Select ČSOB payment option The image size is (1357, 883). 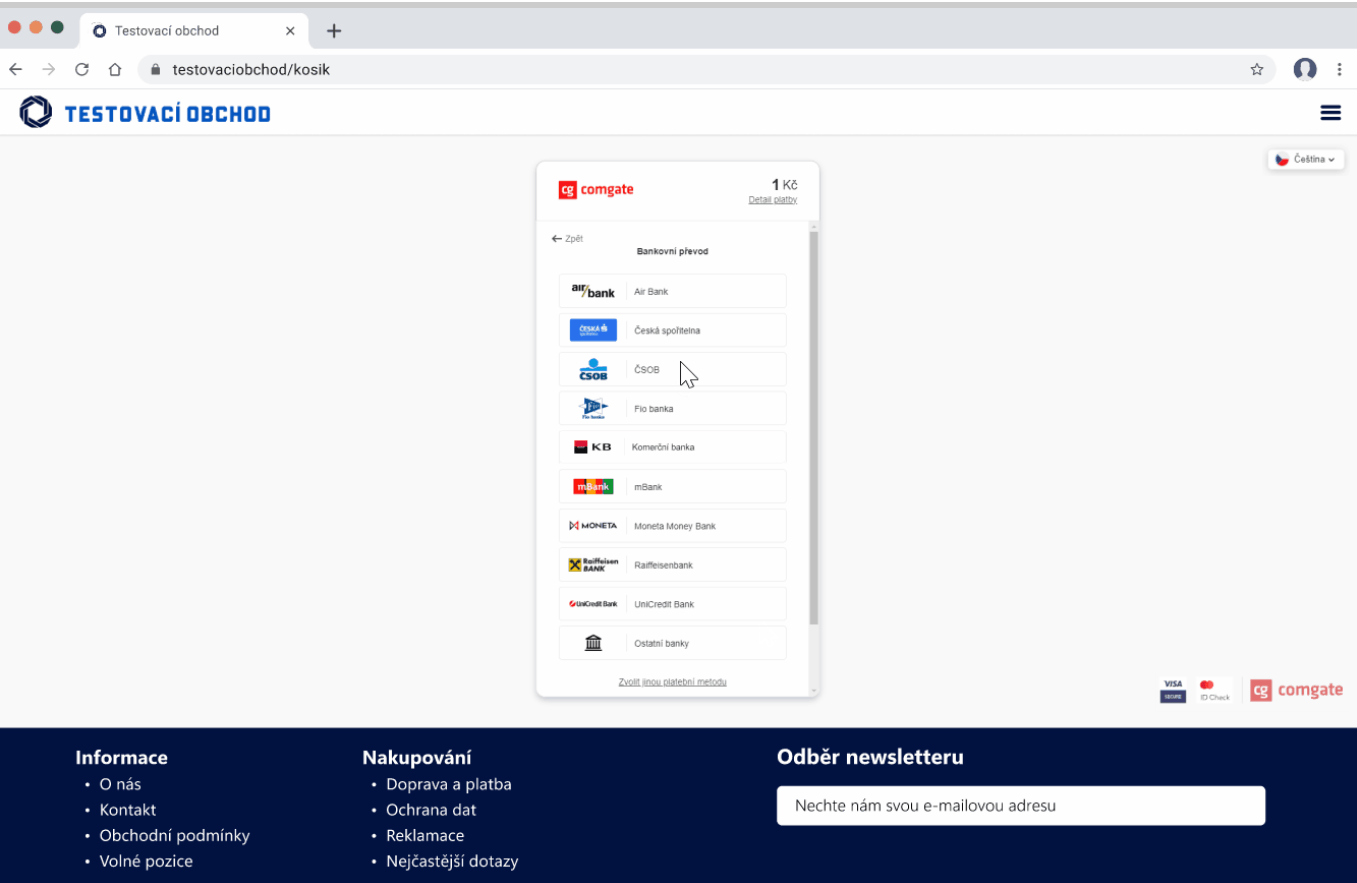click(x=672, y=369)
